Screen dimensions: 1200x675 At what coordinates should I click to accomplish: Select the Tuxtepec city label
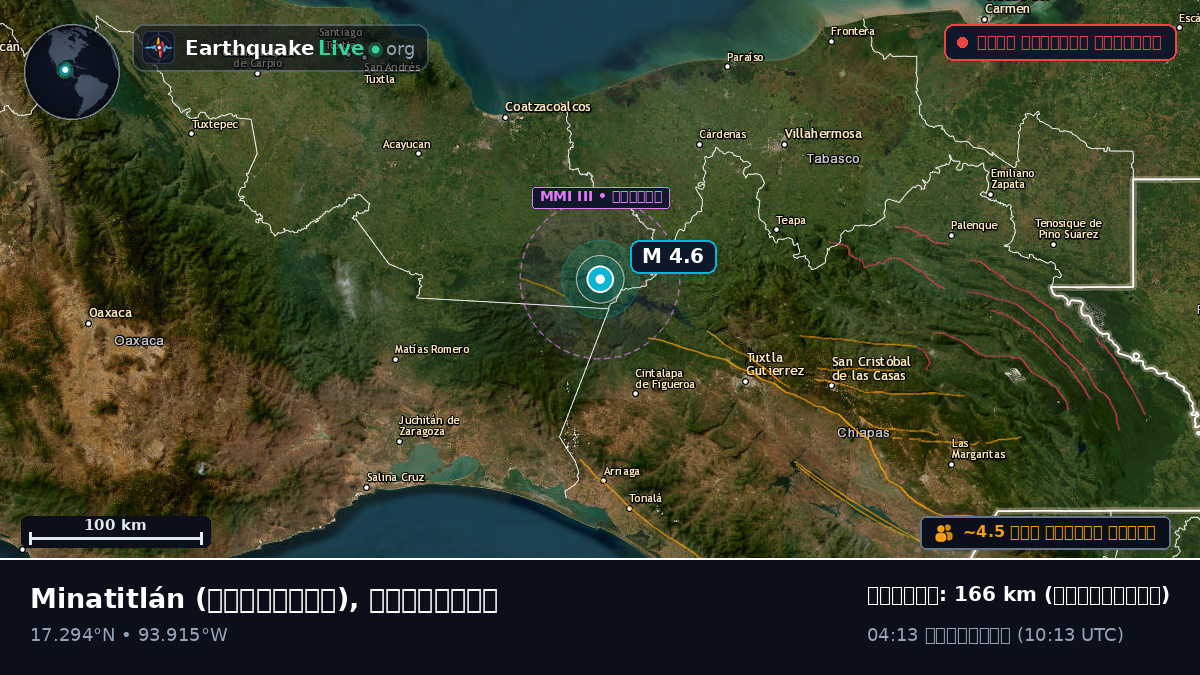pos(215,125)
